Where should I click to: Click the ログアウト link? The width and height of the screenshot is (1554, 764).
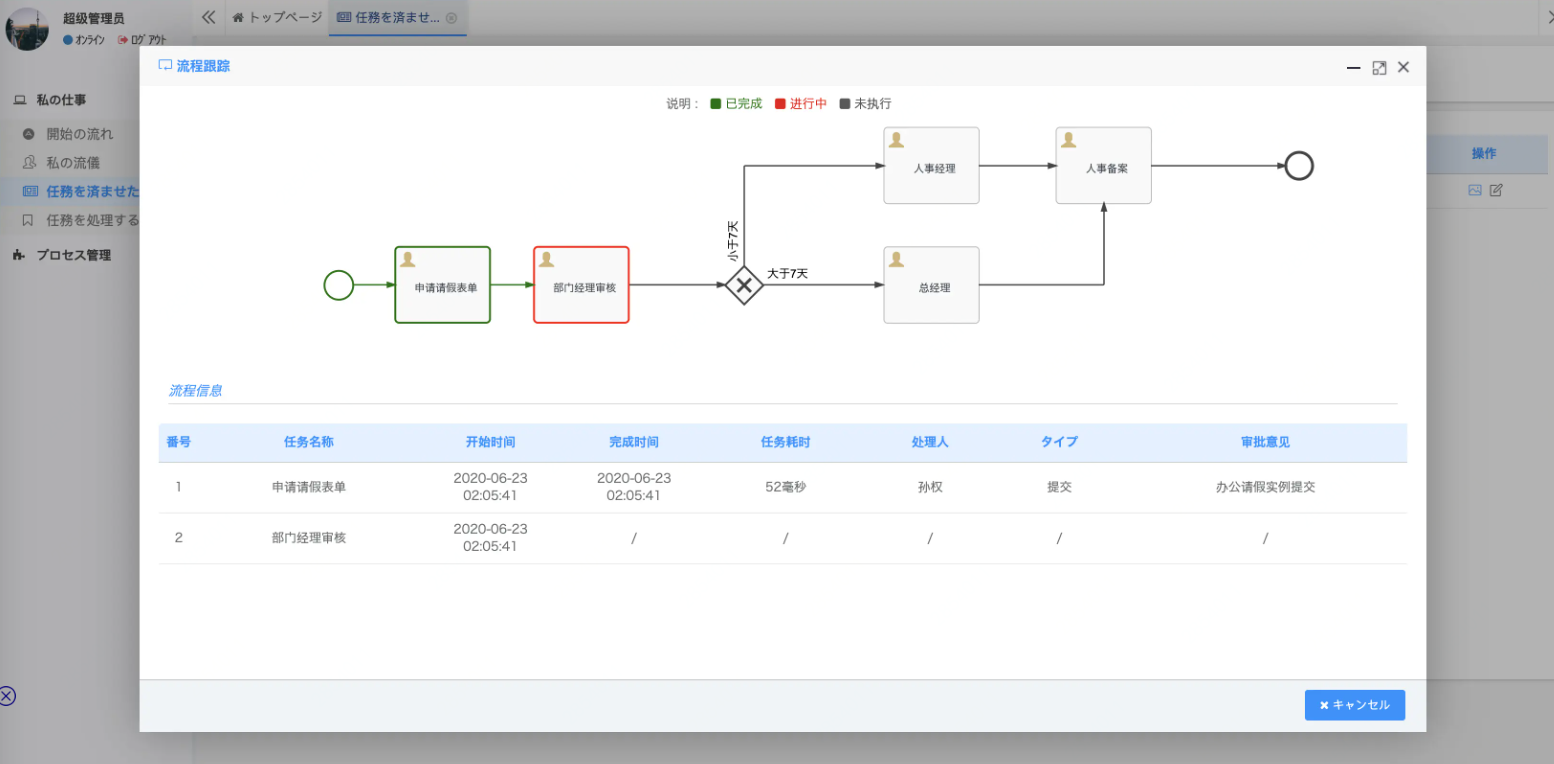click(142, 40)
